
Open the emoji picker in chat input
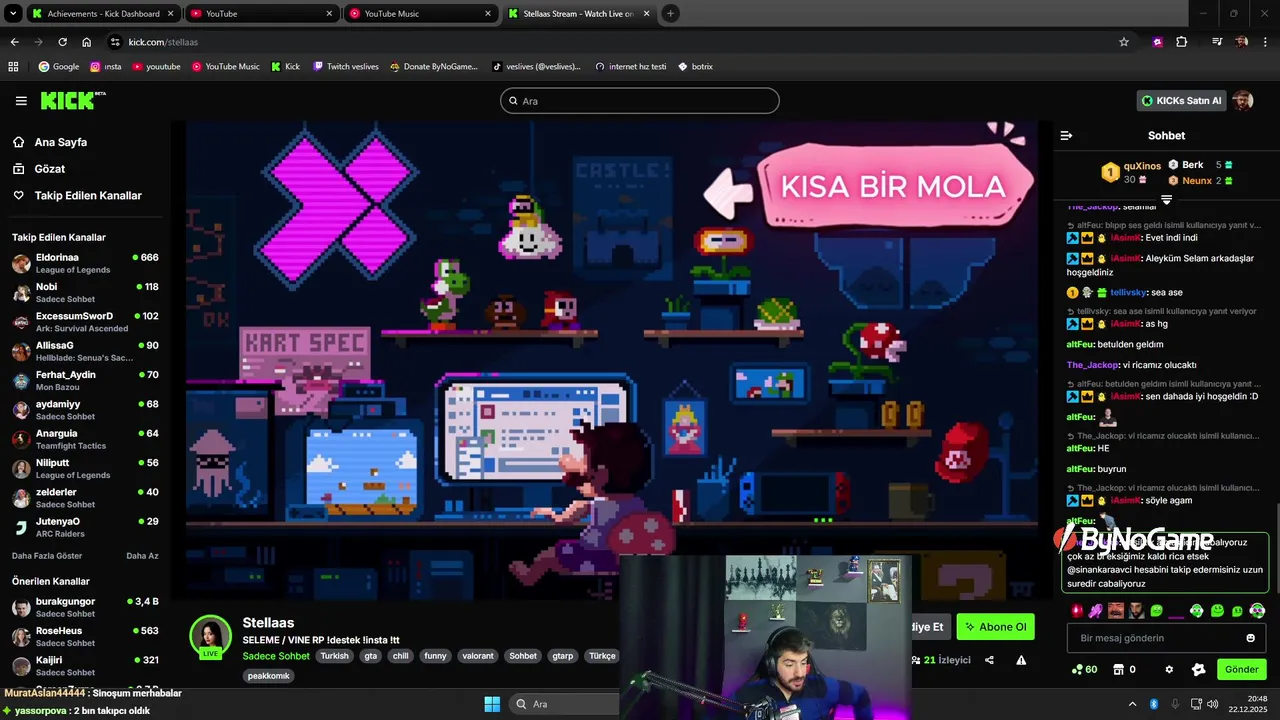click(1250, 638)
